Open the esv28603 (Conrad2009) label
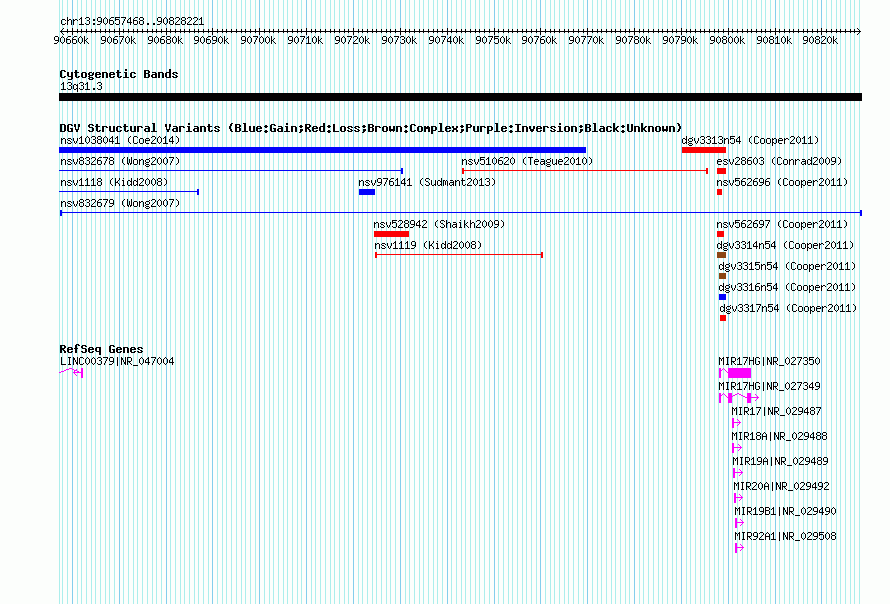Image resolution: width=890 pixels, height=604 pixels. pyautogui.click(x=779, y=161)
